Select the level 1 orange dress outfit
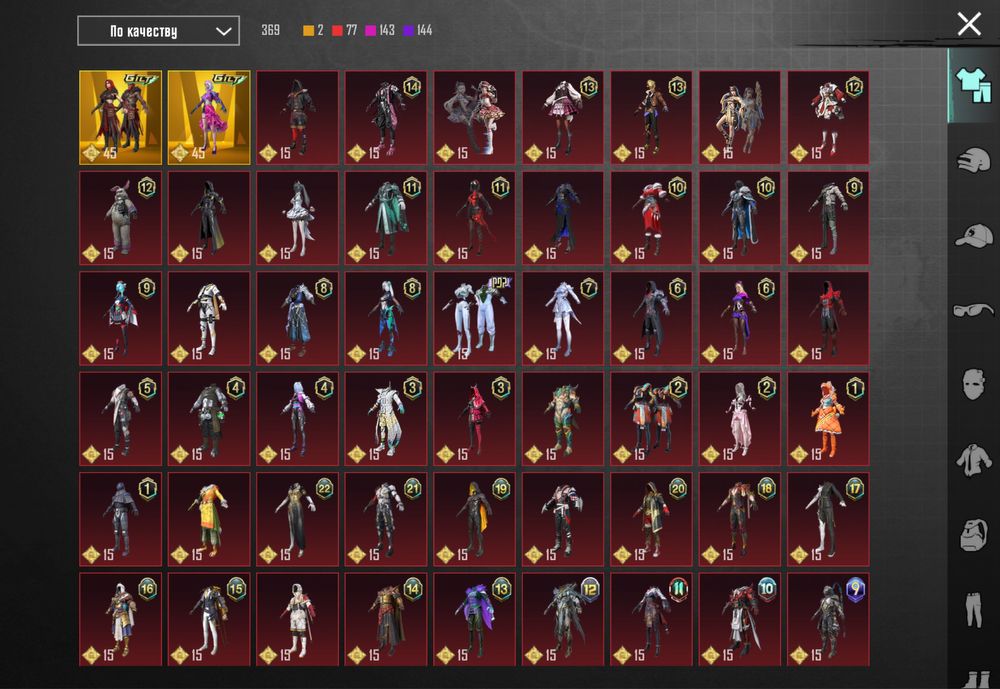The width and height of the screenshot is (1000, 689). [x=828, y=419]
